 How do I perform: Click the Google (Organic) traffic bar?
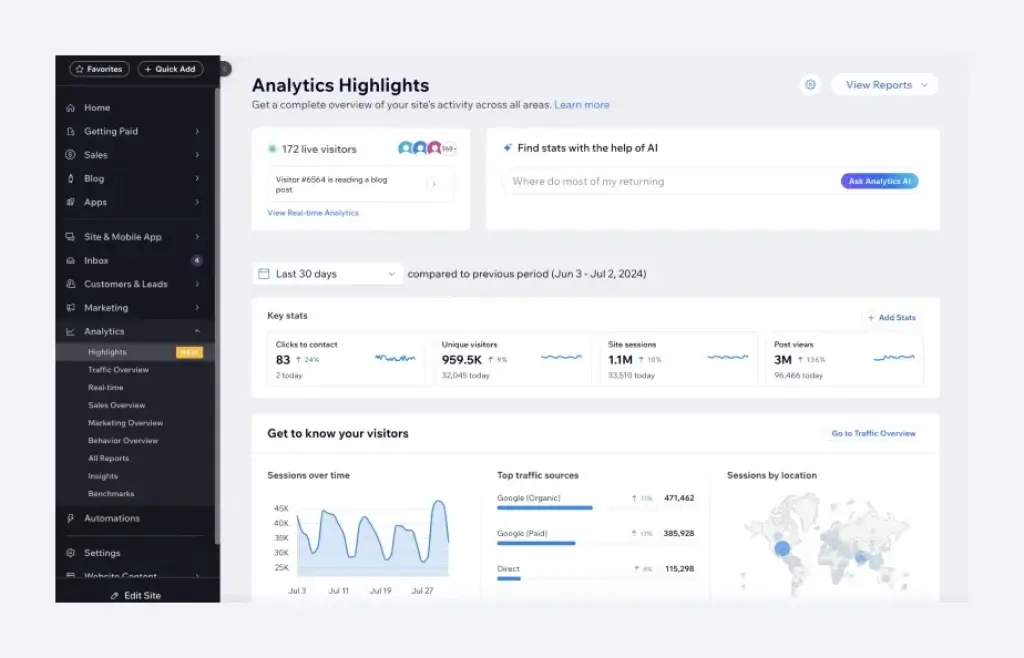[545, 508]
